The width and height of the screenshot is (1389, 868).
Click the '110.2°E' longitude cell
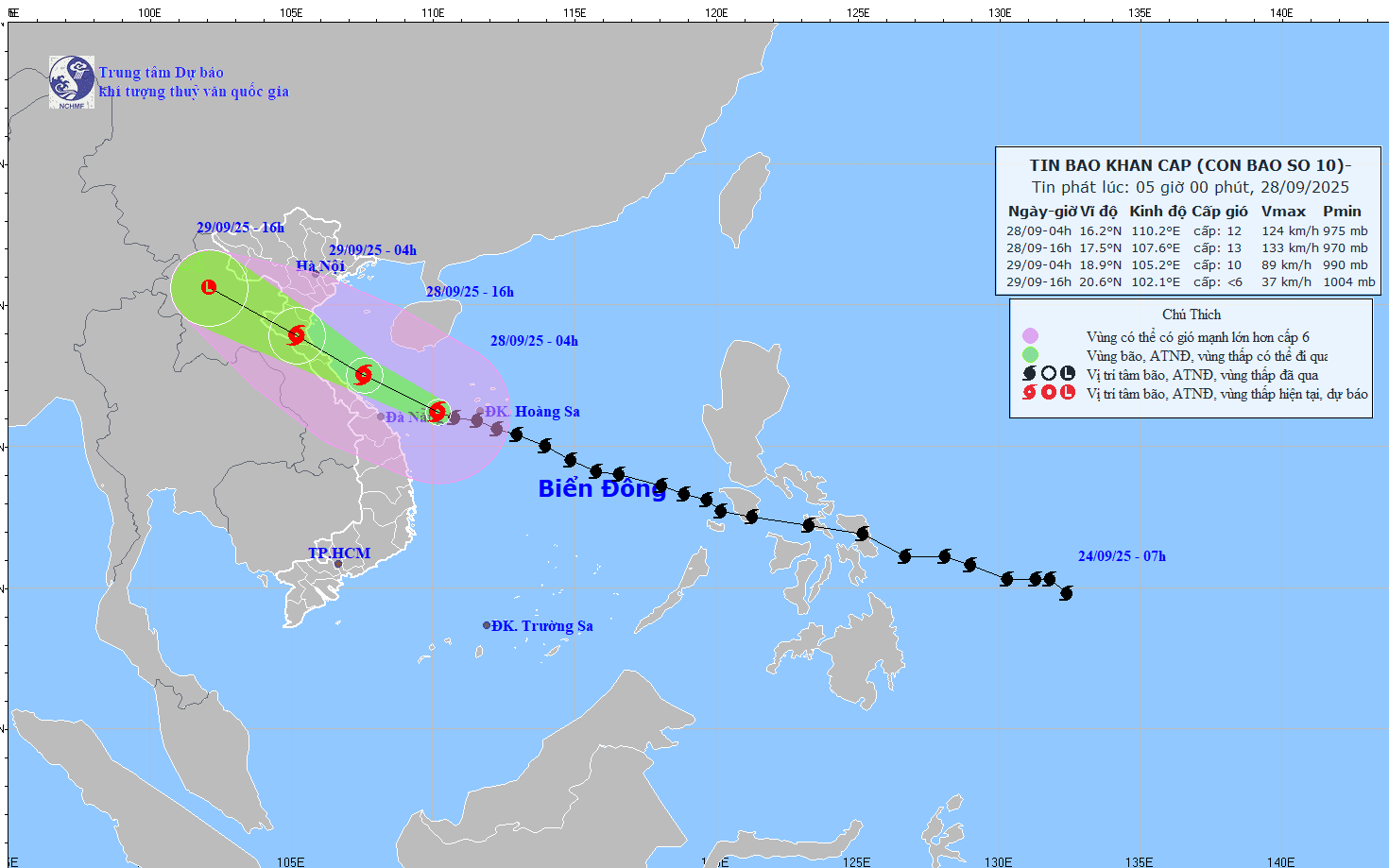[x=1156, y=230]
